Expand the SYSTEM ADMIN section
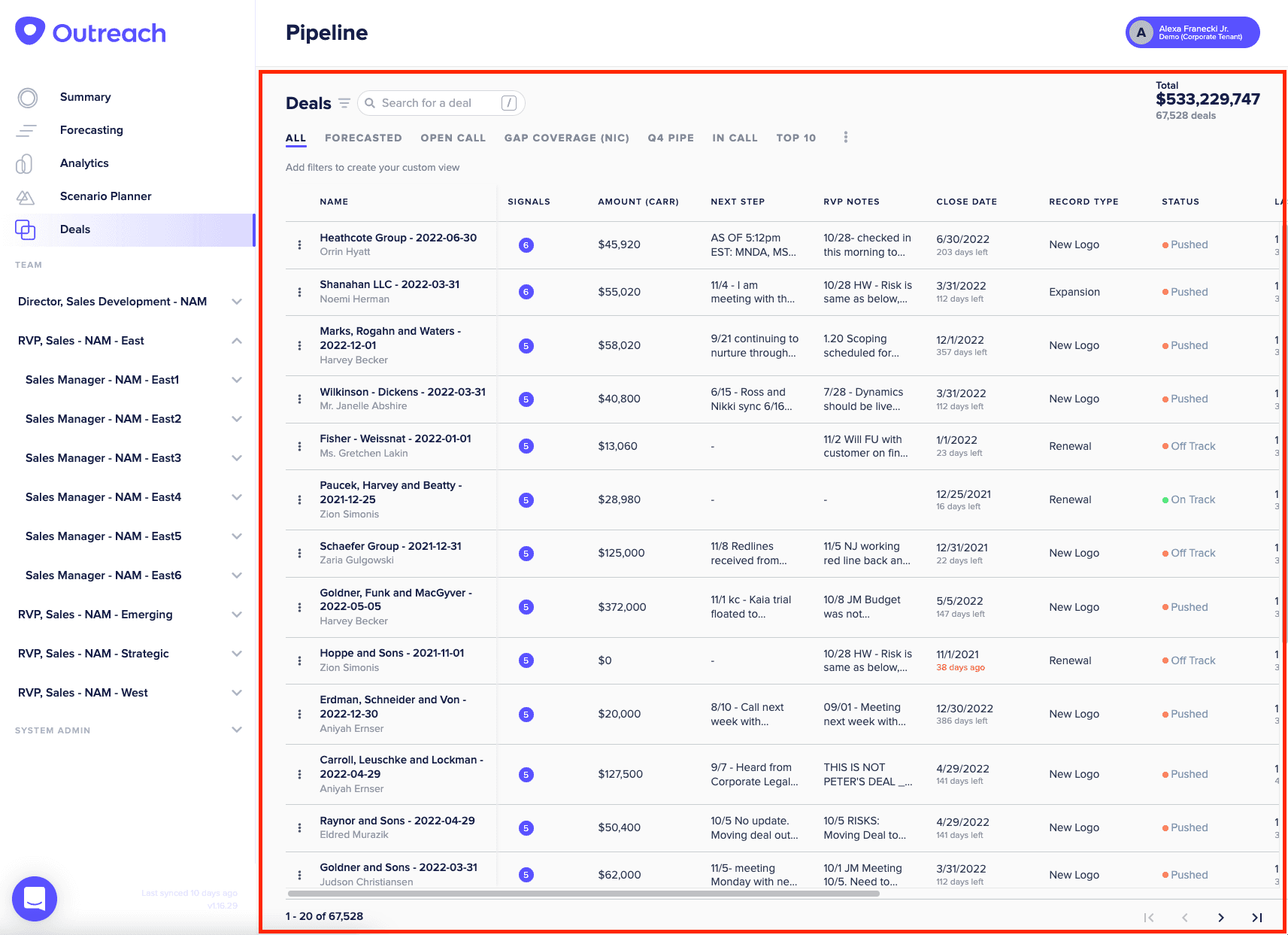Screen dimensions: 1288x935 (238, 730)
